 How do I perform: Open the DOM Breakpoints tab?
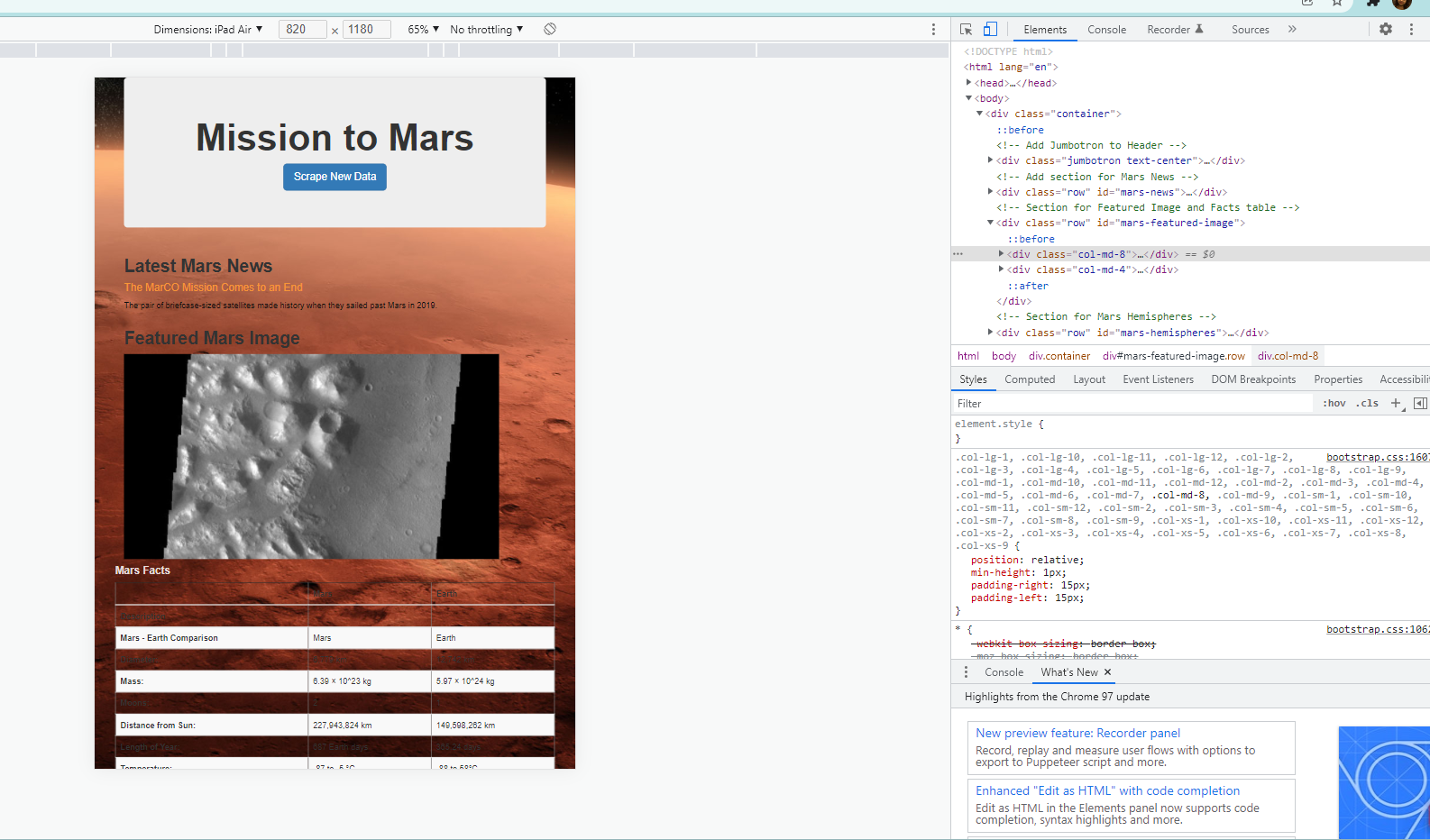(1253, 379)
